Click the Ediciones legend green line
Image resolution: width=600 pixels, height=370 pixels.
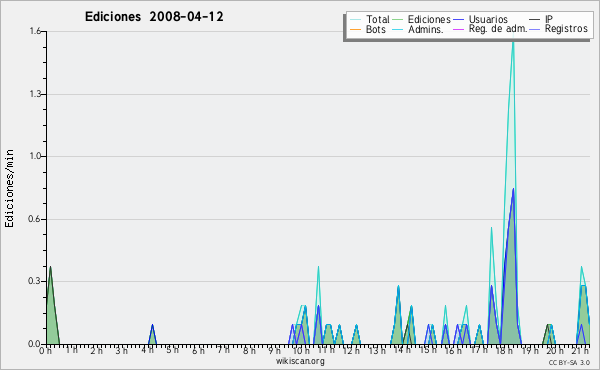[398, 19]
